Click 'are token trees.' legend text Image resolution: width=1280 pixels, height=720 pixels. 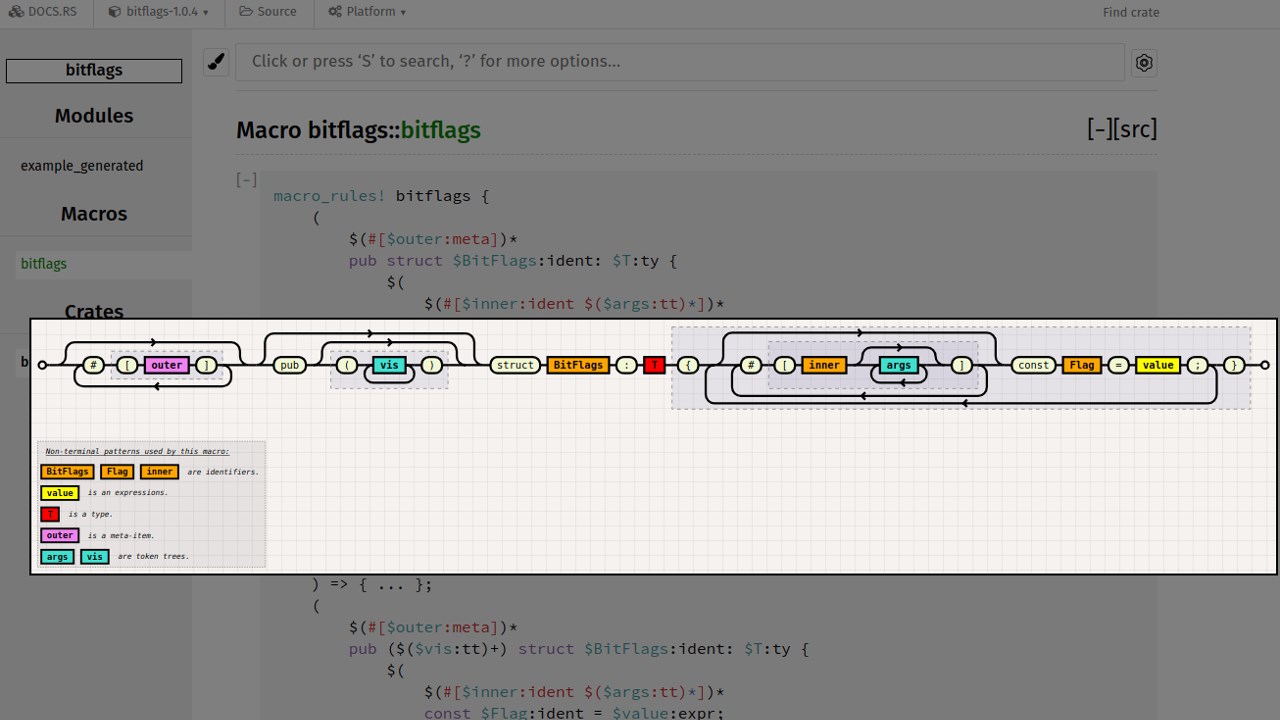(x=153, y=557)
